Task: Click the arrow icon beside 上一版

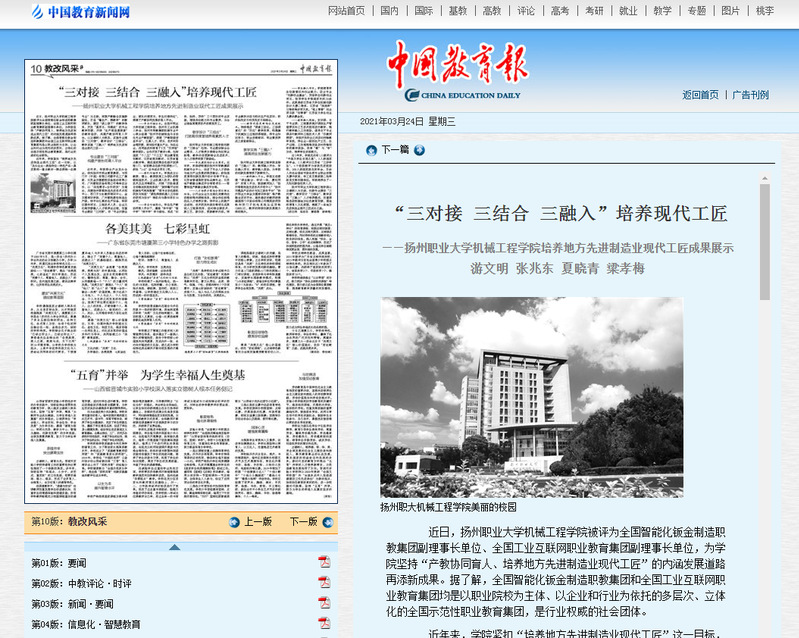Action: click(234, 522)
